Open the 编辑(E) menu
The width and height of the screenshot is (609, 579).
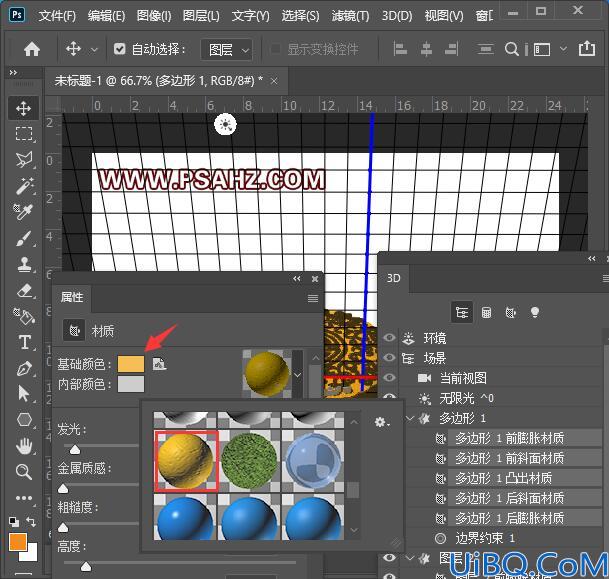(x=106, y=16)
